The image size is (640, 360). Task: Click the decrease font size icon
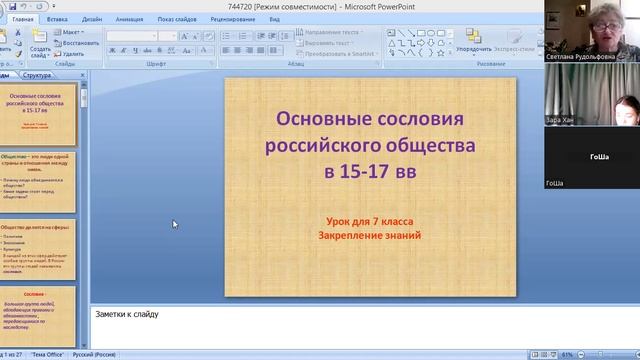click(196, 36)
